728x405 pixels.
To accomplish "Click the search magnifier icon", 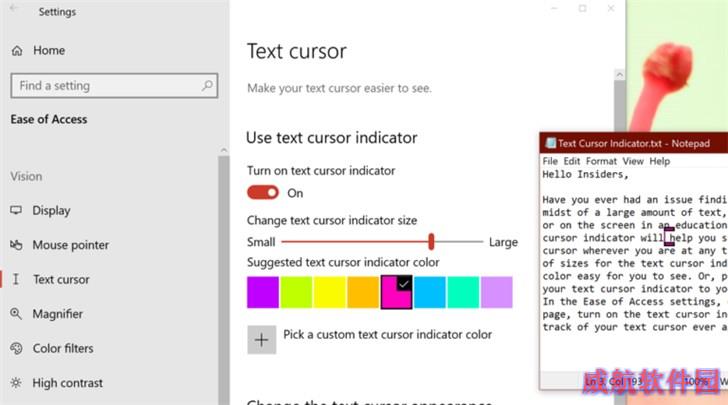I will pyautogui.click(x=207, y=86).
